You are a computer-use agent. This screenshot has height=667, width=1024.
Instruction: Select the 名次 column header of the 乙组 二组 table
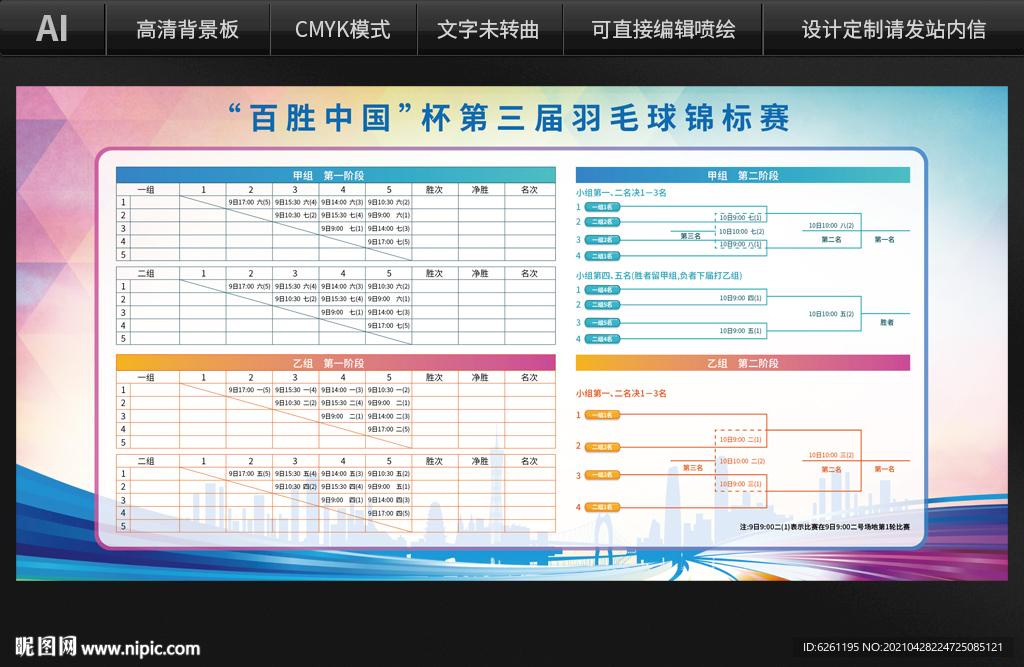[530, 461]
